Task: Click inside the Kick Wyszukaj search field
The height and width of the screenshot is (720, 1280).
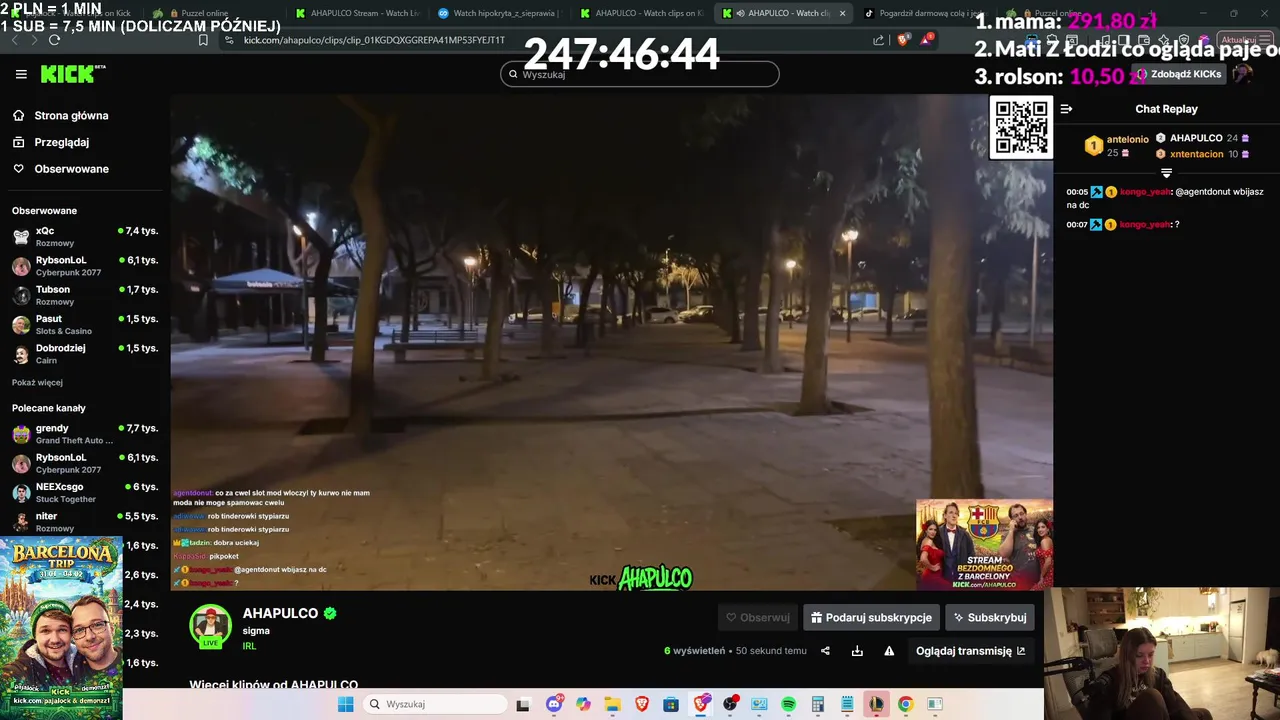Action: (640, 74)
